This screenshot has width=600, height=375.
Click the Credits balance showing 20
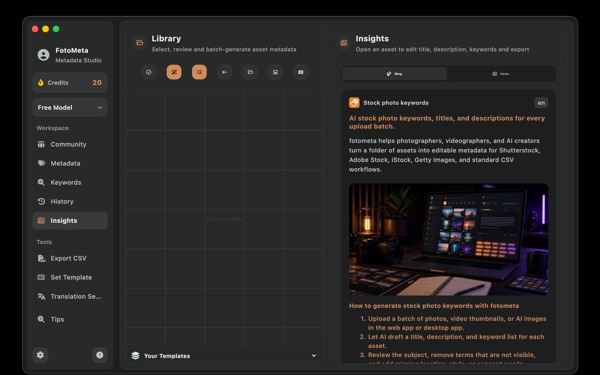point(70,83)
